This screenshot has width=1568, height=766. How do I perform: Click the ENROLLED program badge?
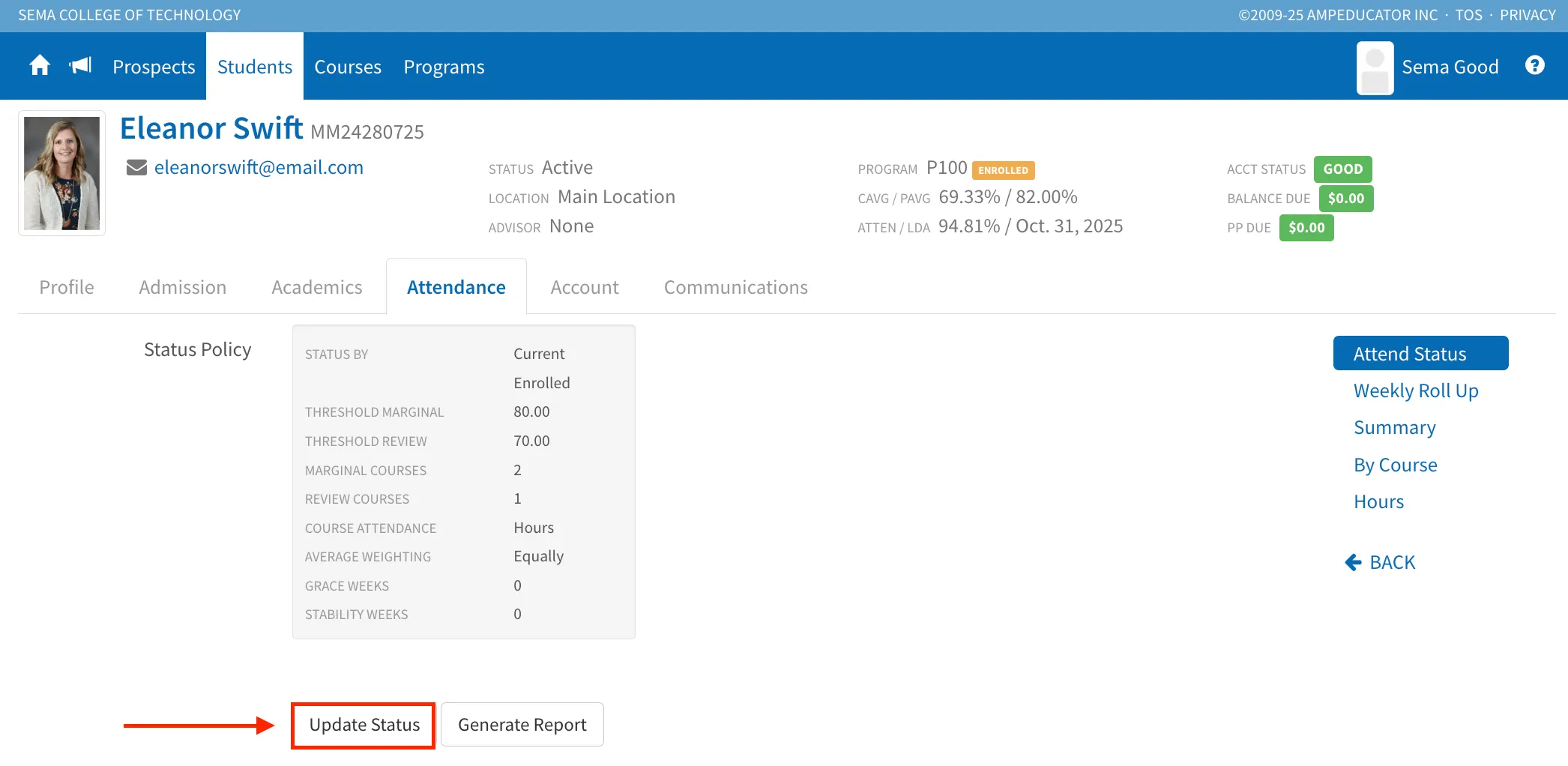(1003, 170)
